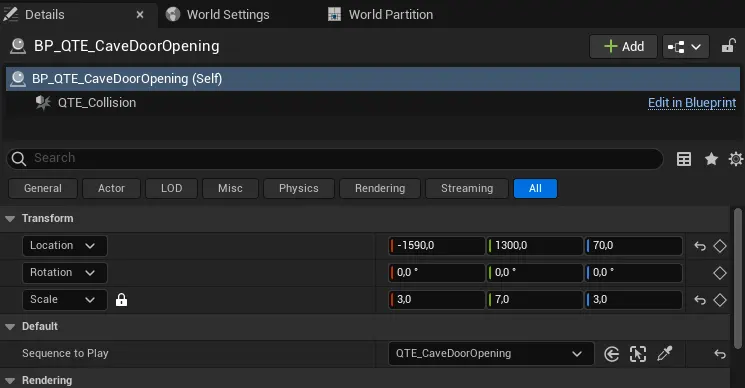Viewport: 745px width, 388px height.
Task: Click Location X field -1590,0
Action: (436, 246)
